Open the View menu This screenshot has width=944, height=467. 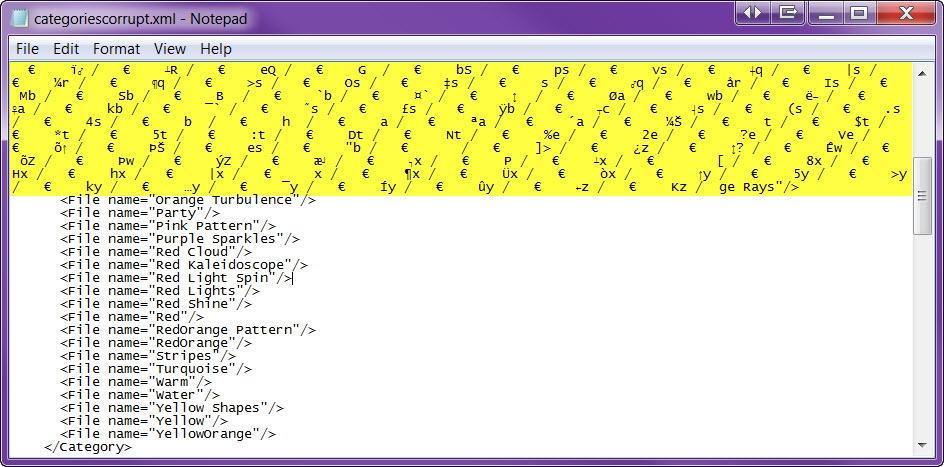click(x=170, y=49)
